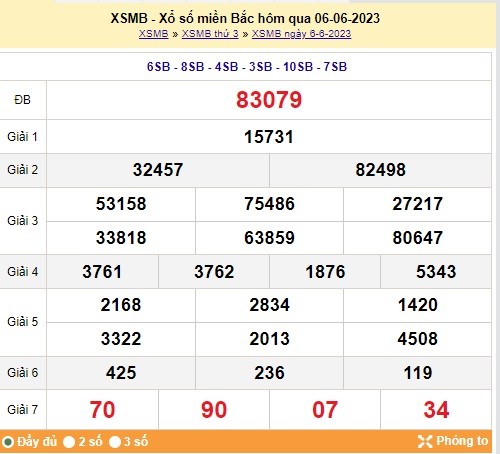
Task: Click Giải 6 number 236
Action: 269,373
